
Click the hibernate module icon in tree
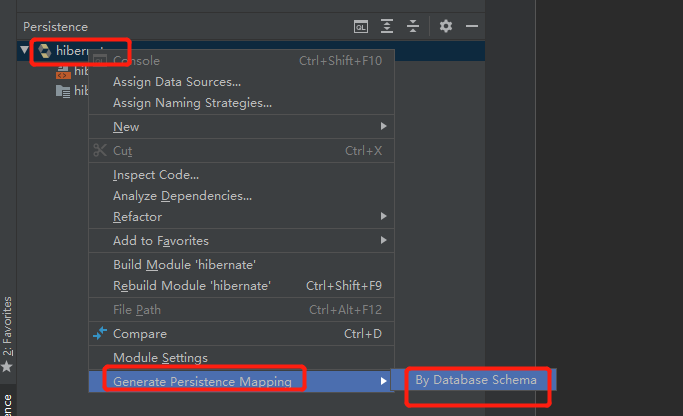click(x=45, y=51)
